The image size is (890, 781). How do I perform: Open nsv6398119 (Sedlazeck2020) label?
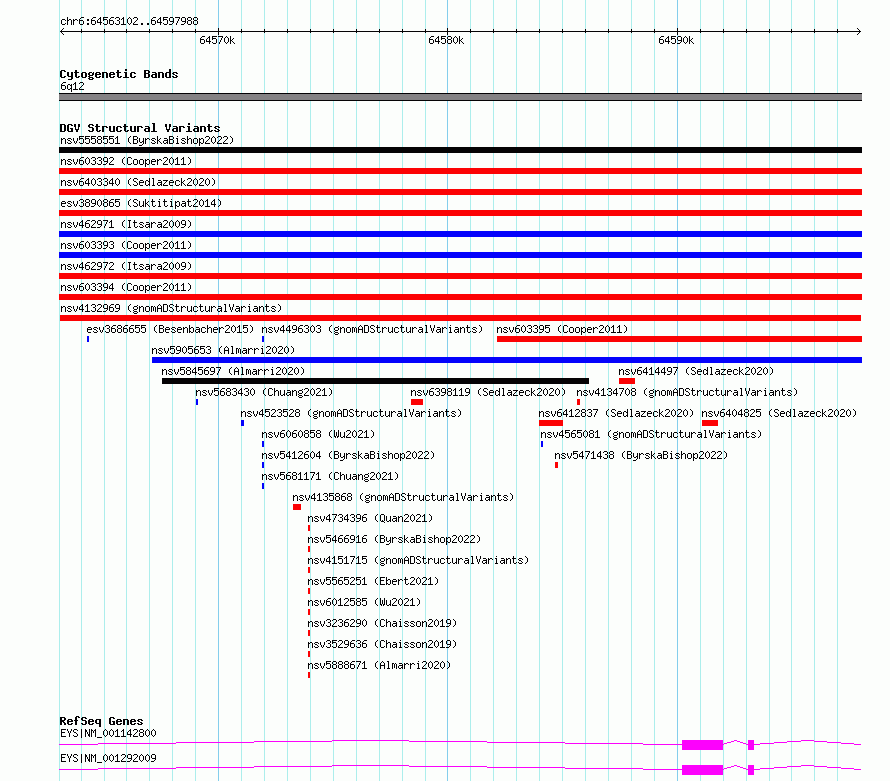488,392
